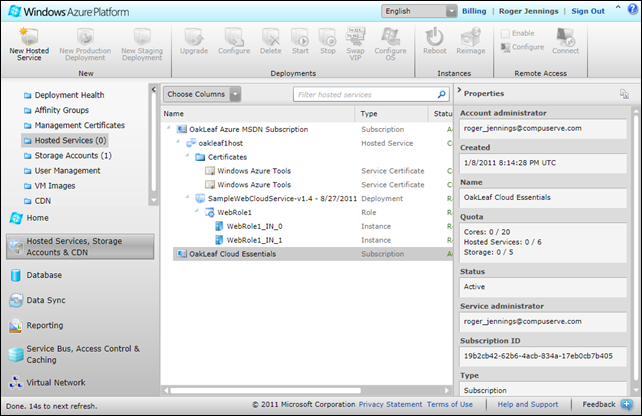
Task: Select Storage Accounts (1) in the tree
Action: [73, 156]
